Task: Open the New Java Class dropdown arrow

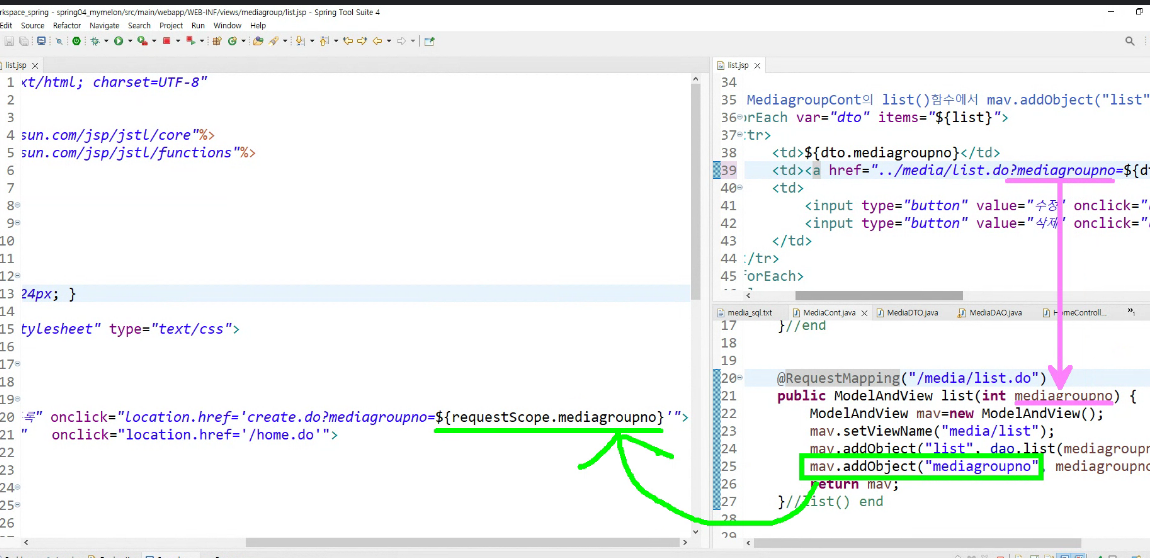Action: pyautogui.click(x=243, y=41)
